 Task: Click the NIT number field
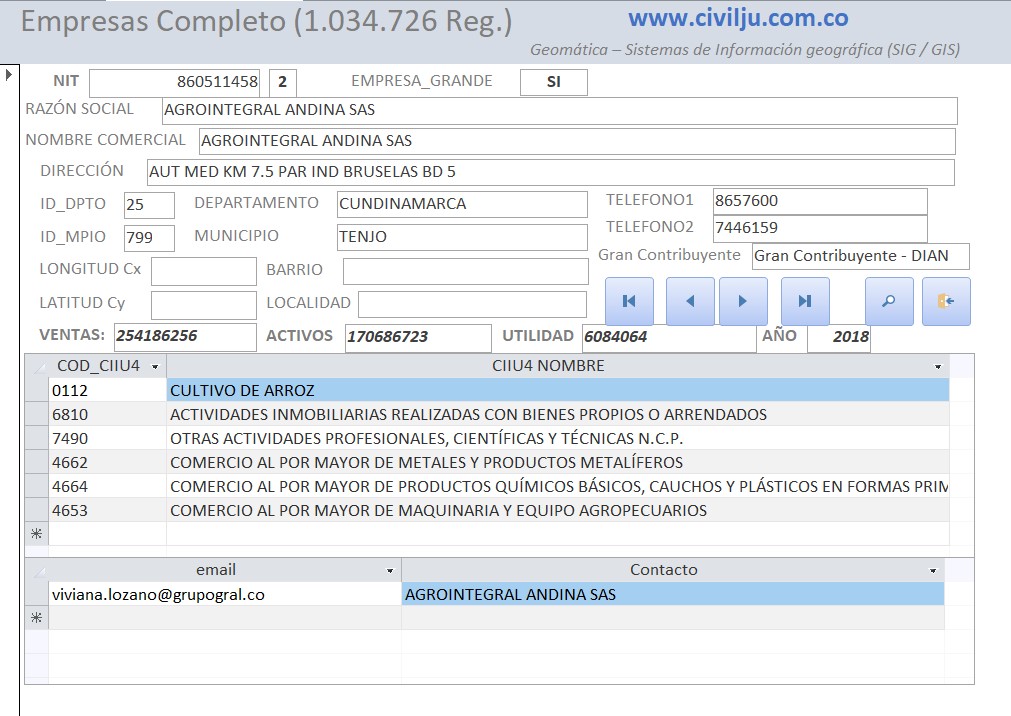[x=175, y=82]
